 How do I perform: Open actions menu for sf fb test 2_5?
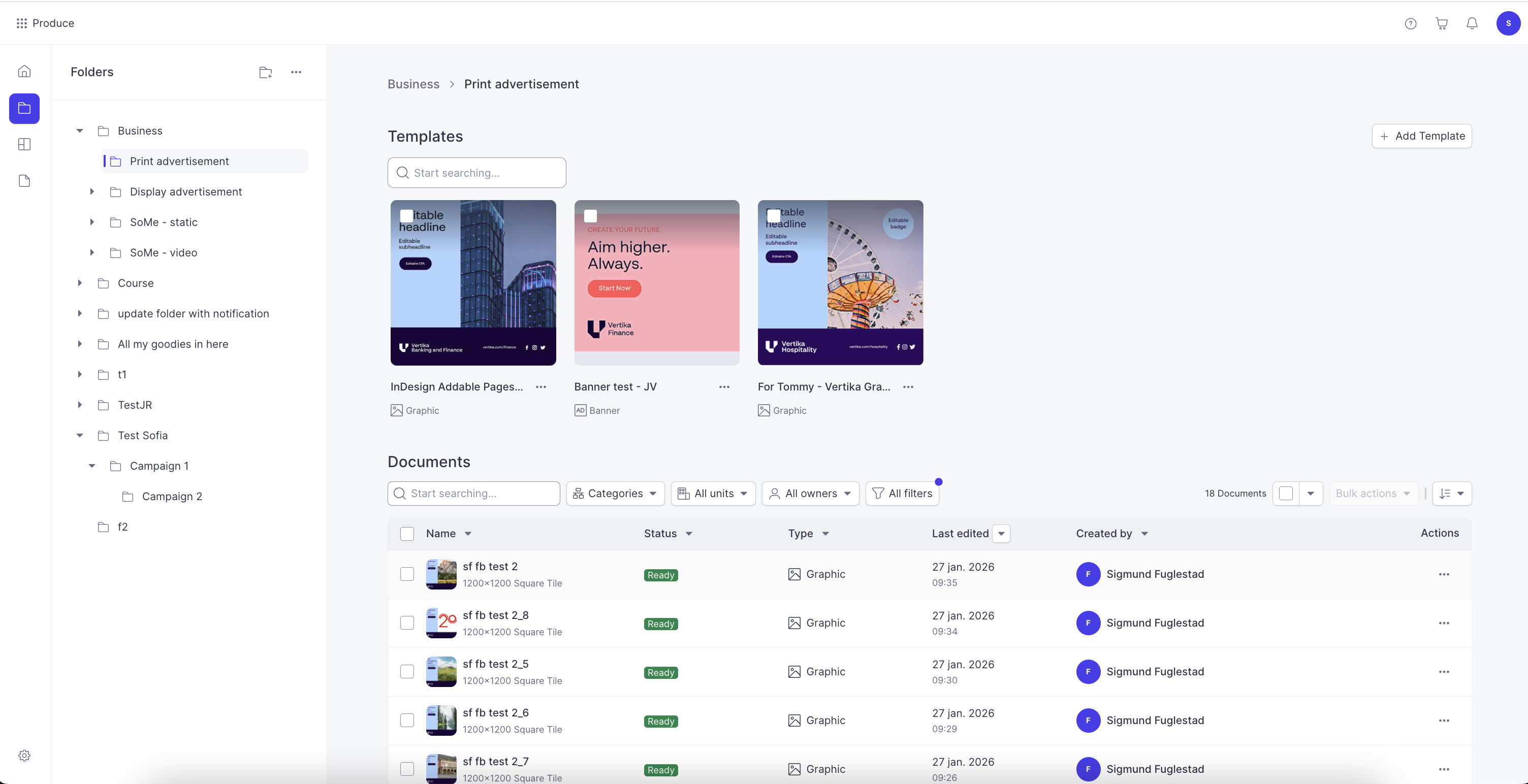(1444, 672)
